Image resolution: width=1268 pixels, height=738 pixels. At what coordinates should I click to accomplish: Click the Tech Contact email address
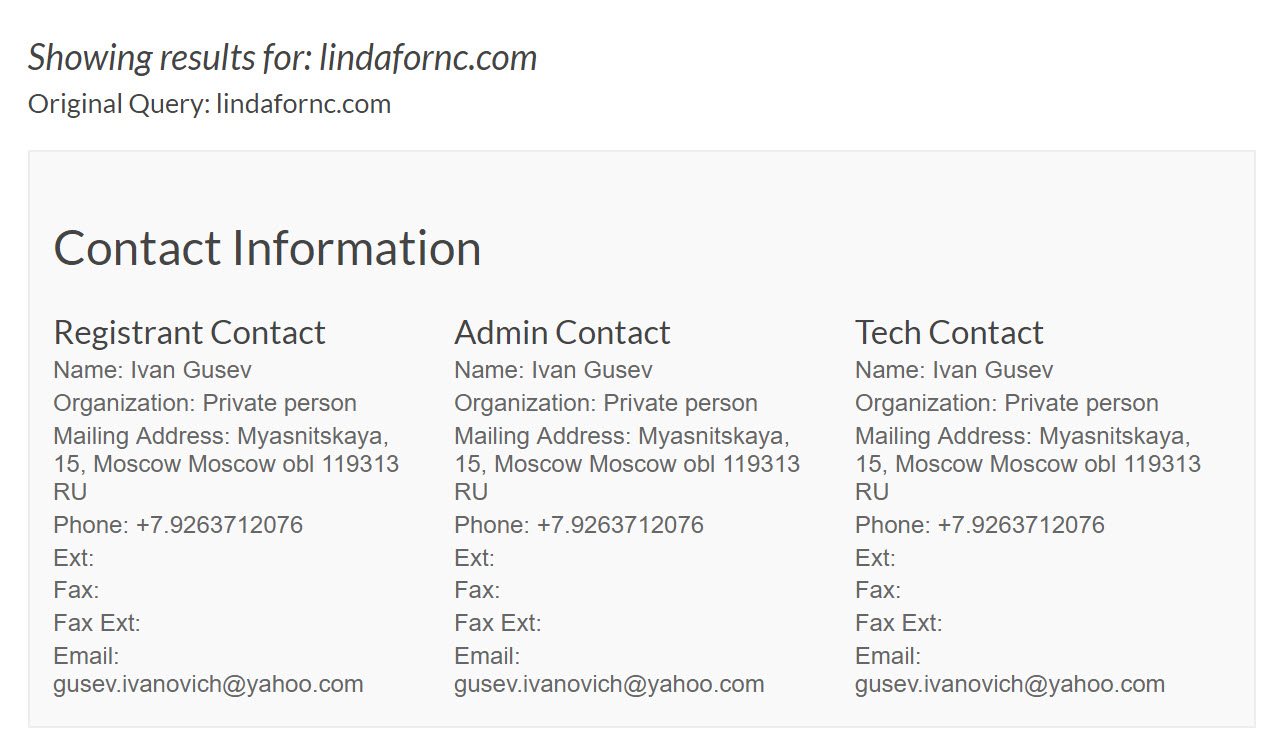click(x=1010, y=684)
